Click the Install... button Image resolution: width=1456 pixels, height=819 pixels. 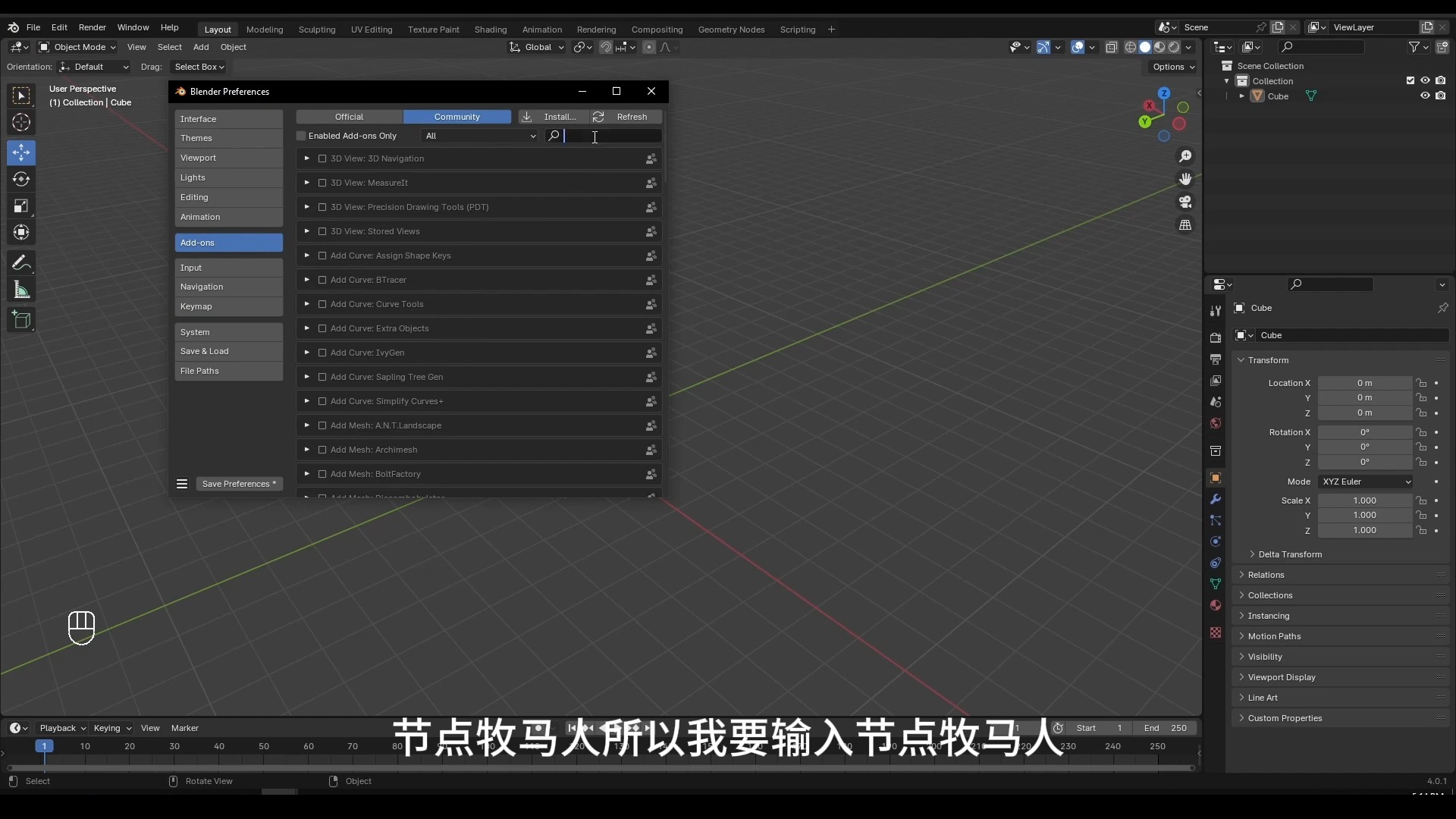tap(551, 117)
